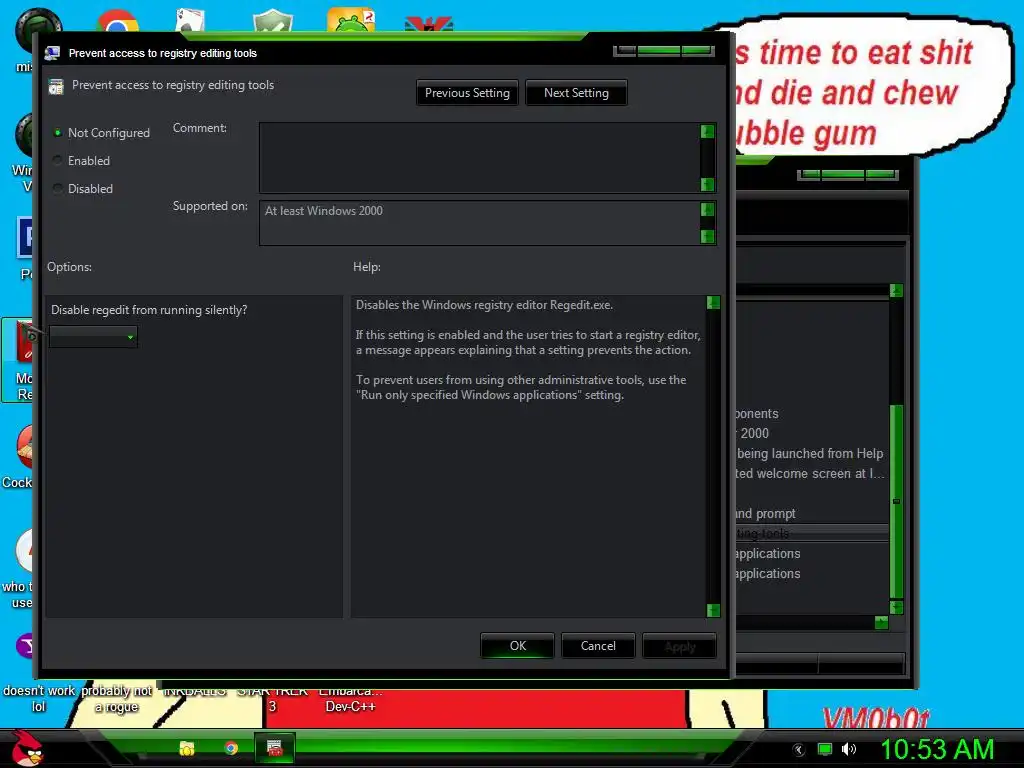Open the Angry Birds start button

(27, 748)
